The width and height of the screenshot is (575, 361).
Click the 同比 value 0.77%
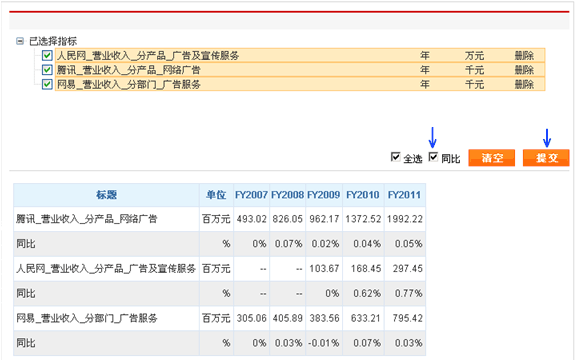tap(409, 293)
